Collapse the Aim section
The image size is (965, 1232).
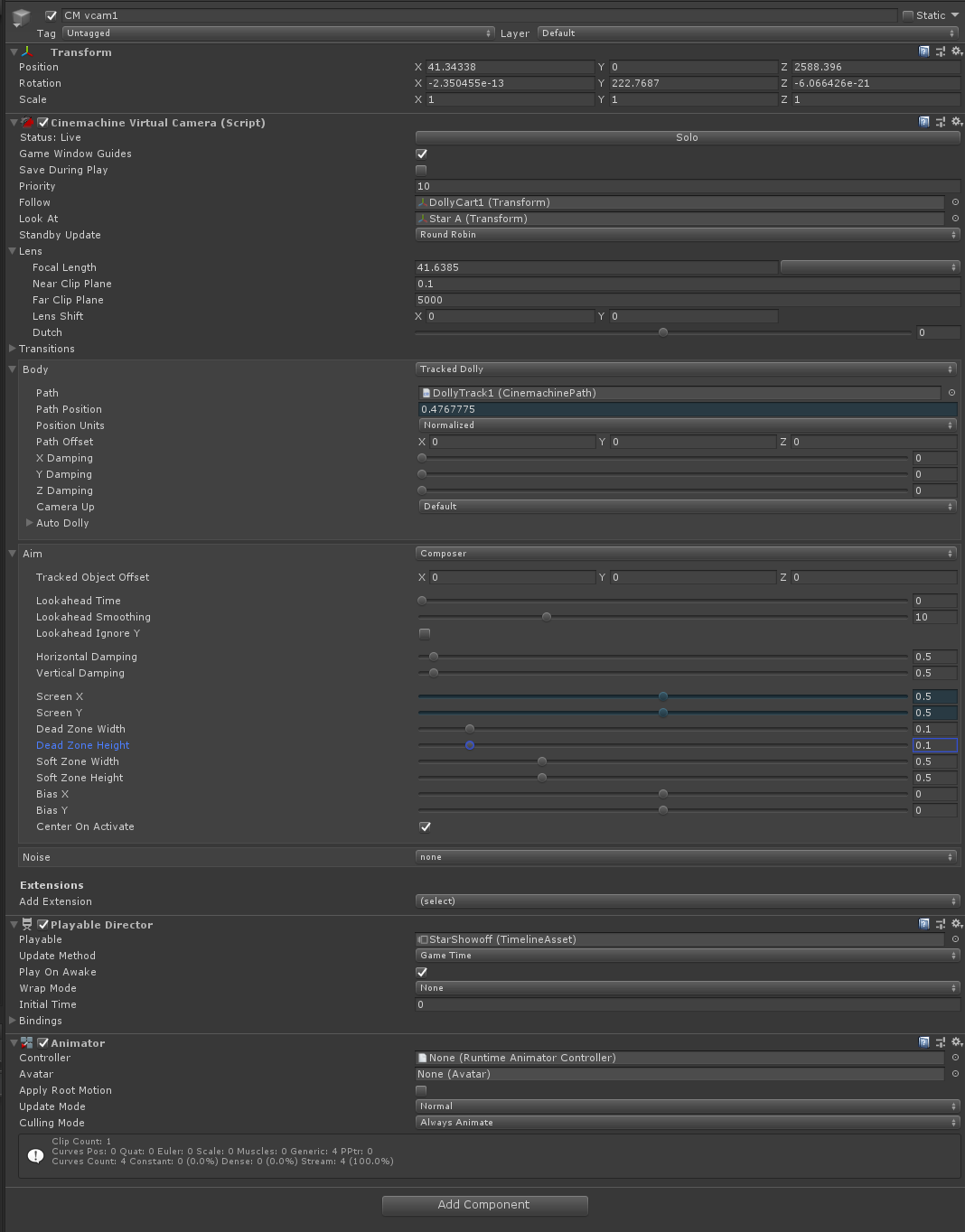13,553
